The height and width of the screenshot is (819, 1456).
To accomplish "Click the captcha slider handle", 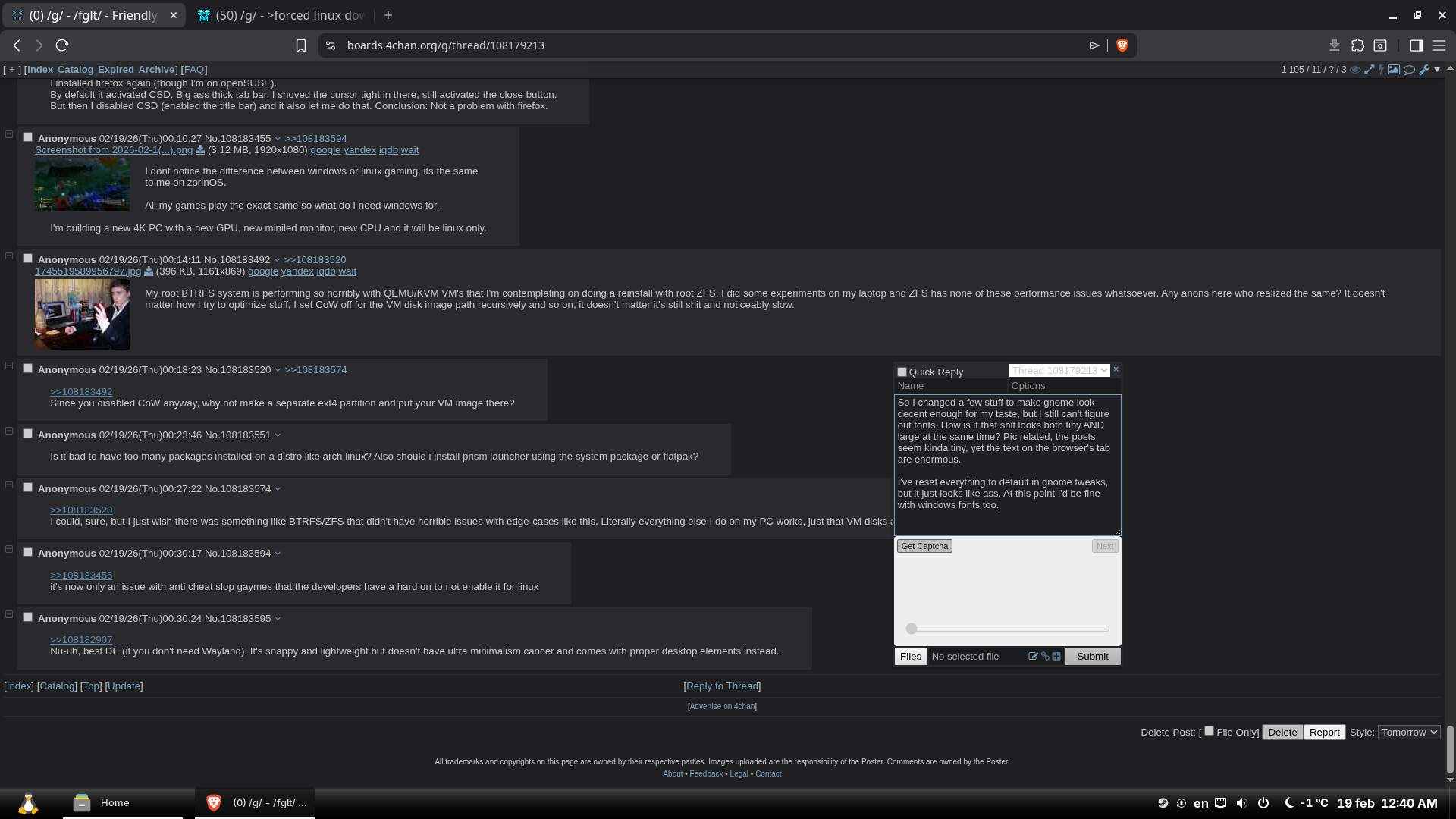I will coord(912,628).
